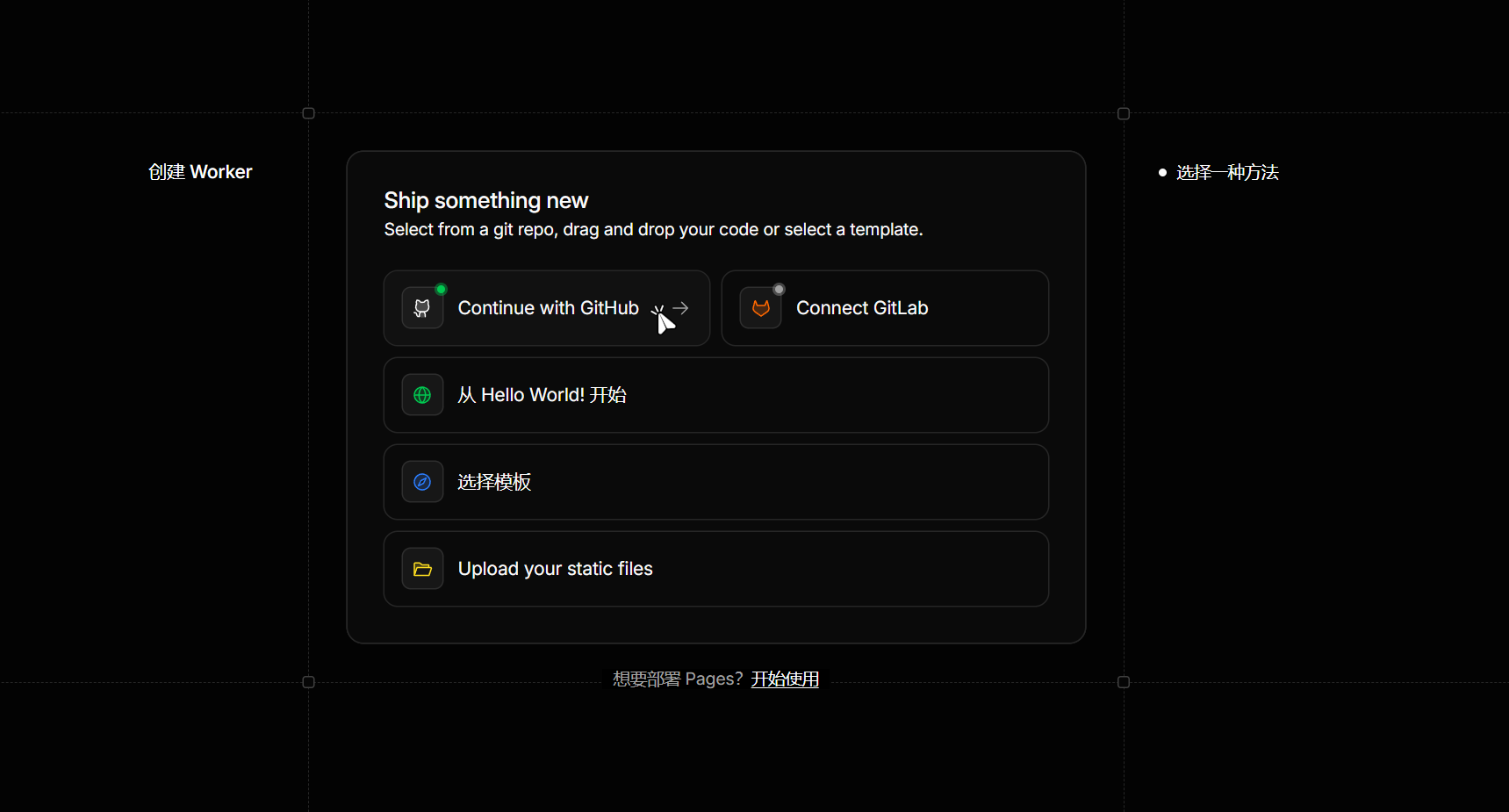Click the Ship something new heading
1509x812 pixels.
[486, 201]
